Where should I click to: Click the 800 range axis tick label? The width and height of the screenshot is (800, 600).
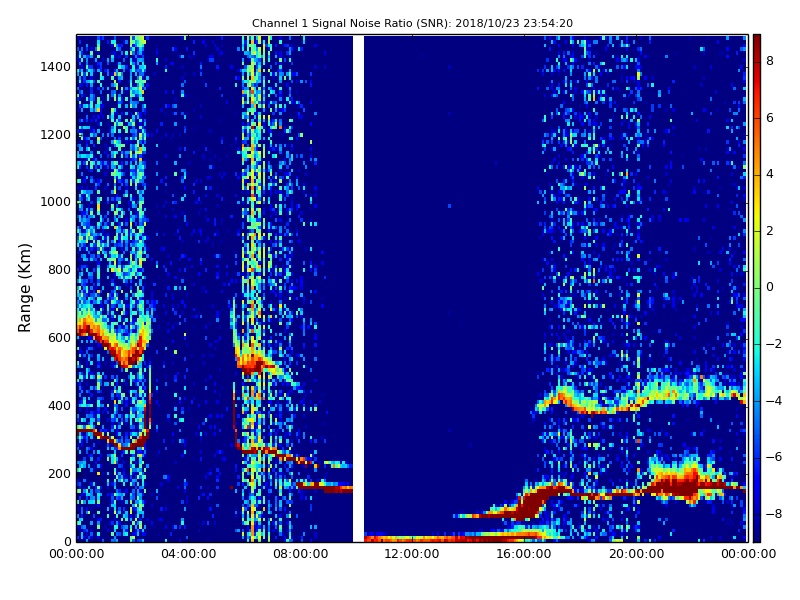pos(59,270)
